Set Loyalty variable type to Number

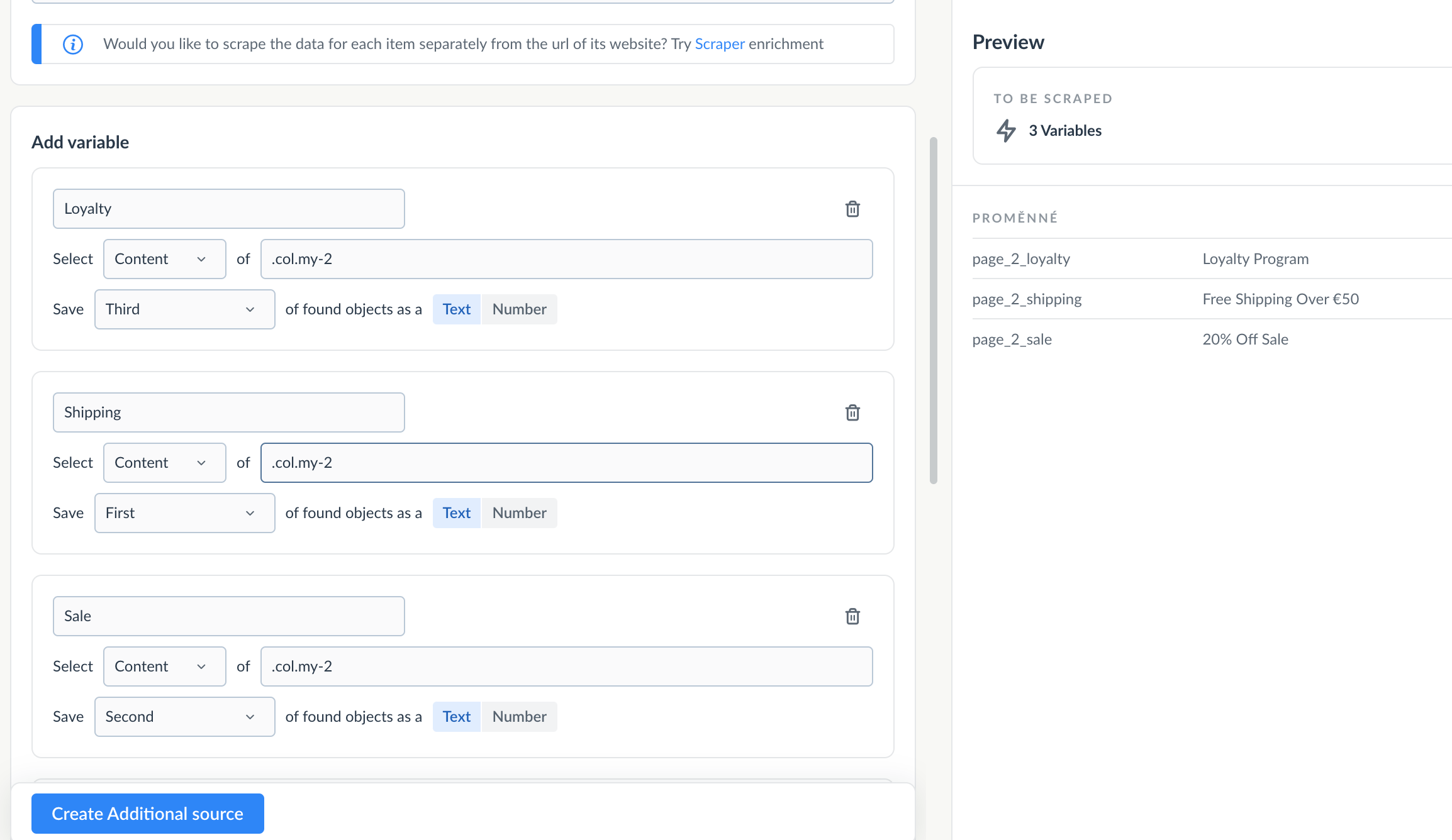519,309
